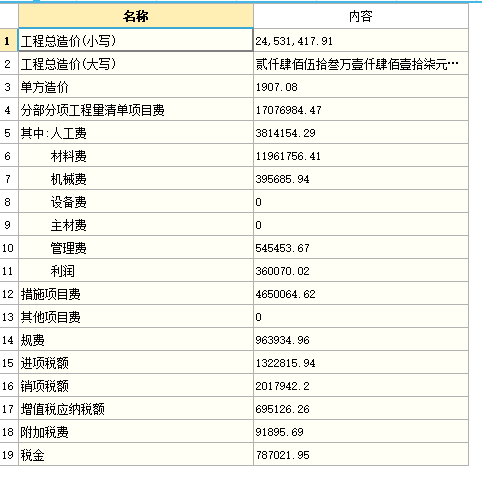Select the 分部分项工程量清单项目费 row name
Screen dimensions: 482x478
point(136,109)
